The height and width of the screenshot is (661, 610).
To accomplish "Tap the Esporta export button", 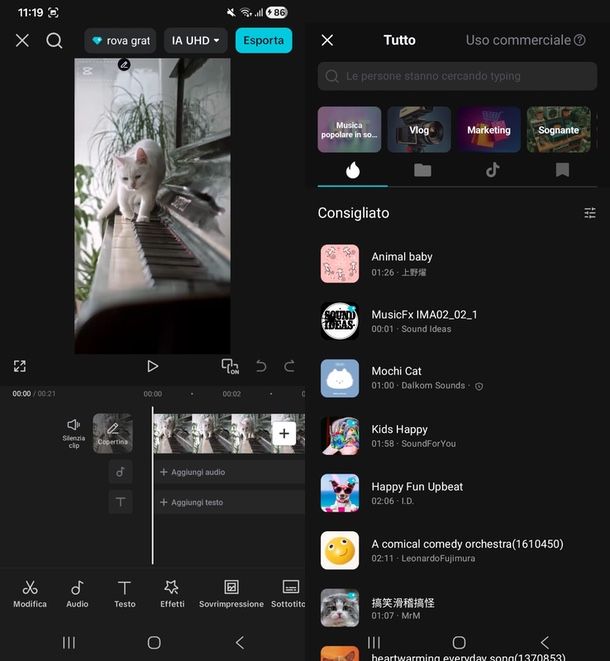I will click(x=263, y=40).
